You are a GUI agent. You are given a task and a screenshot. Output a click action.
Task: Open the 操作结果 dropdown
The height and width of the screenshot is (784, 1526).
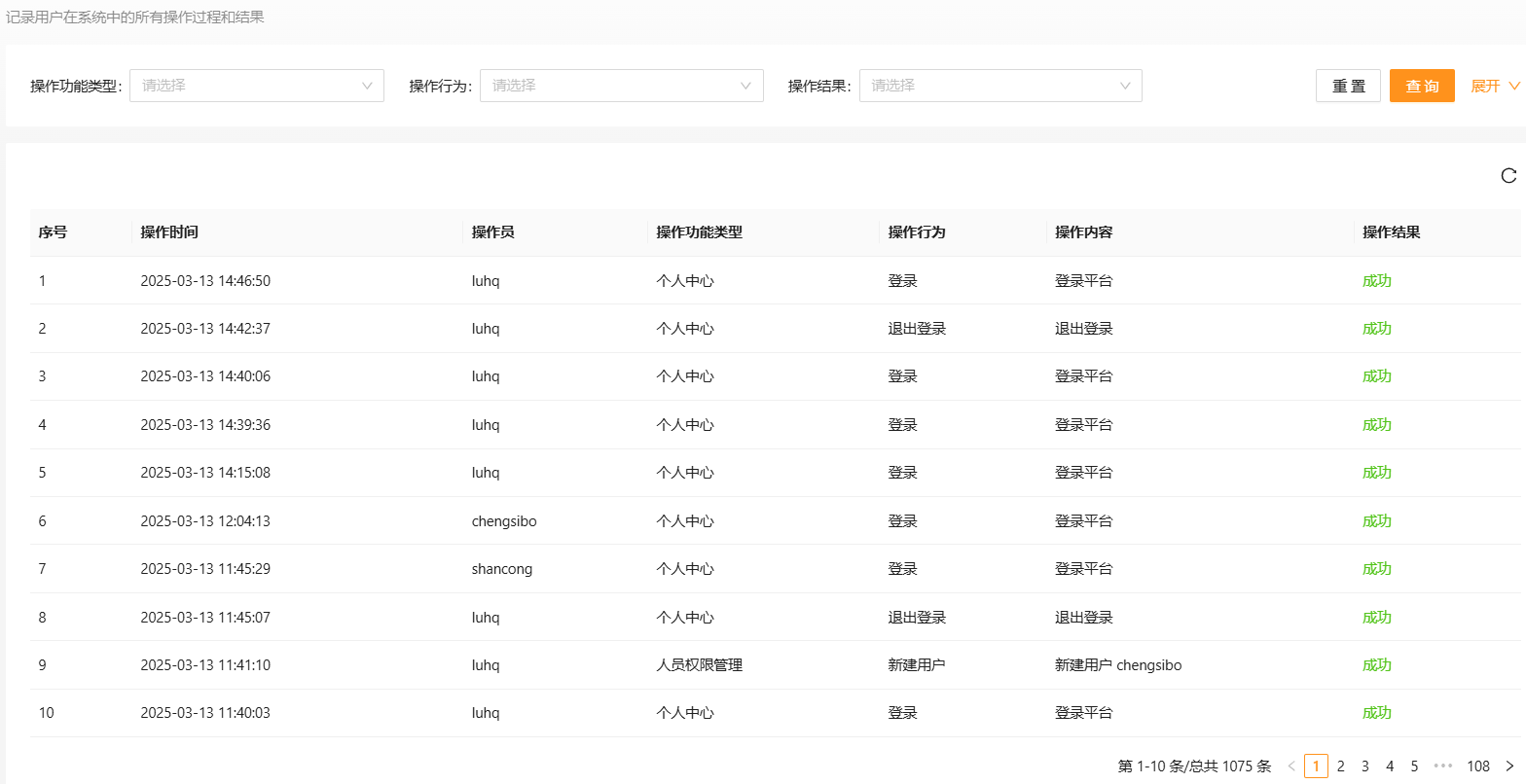click(x=999, y=86)
